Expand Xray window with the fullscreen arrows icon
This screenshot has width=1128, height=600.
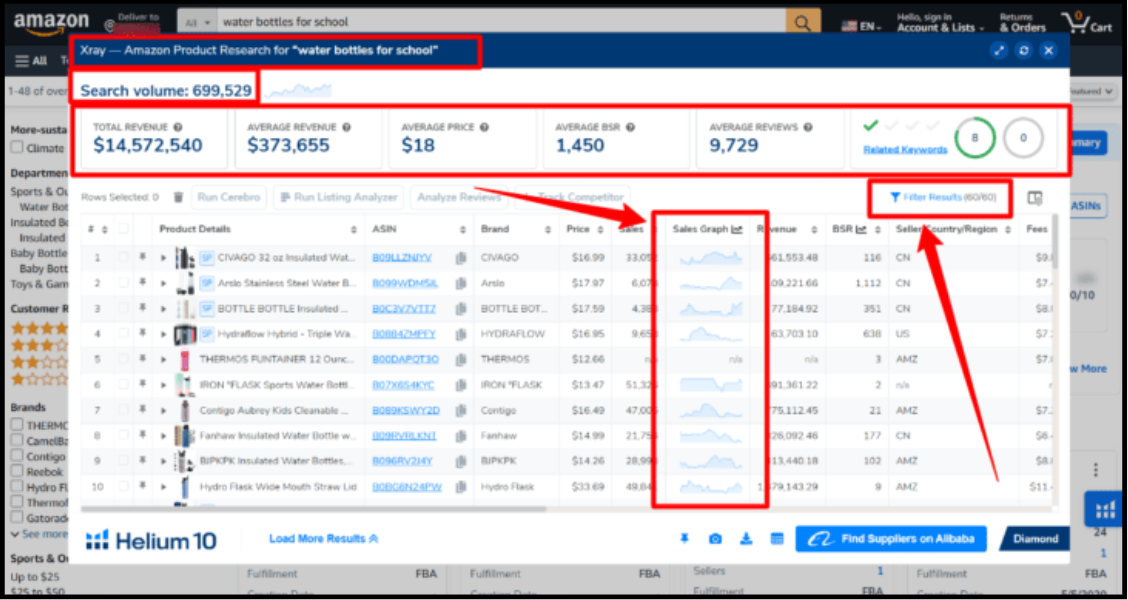pos(999,51)
